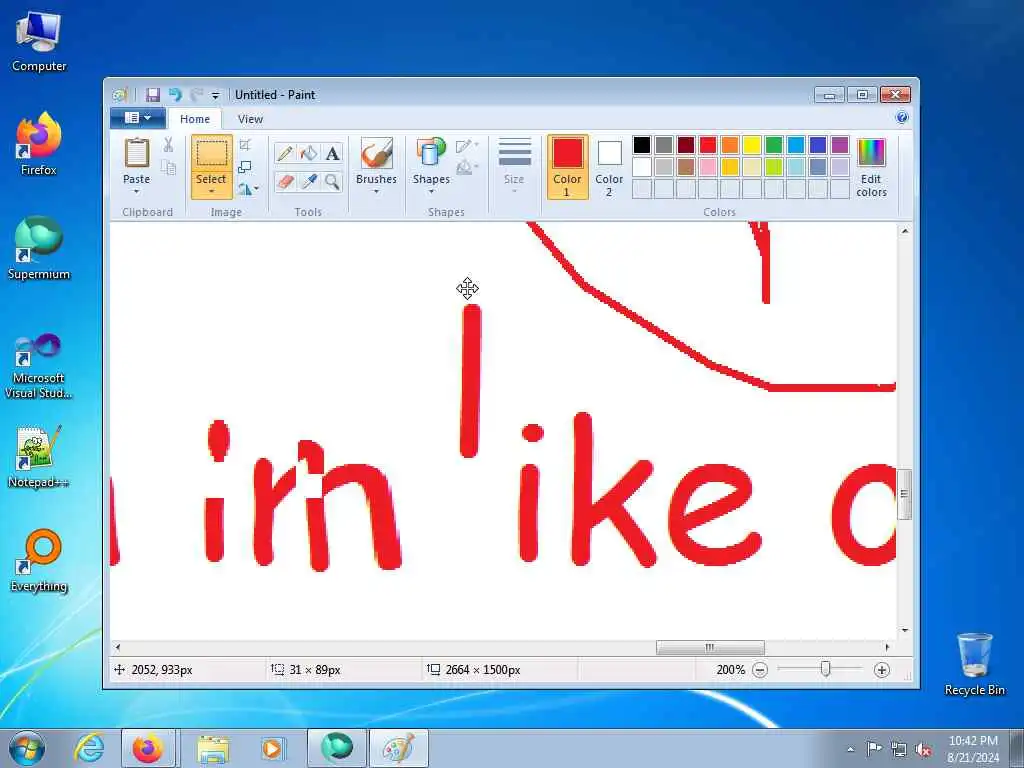This screenshot has width=1024, height=768.
Task: Select the Eraser tool
Action: (x=285, y=181)
